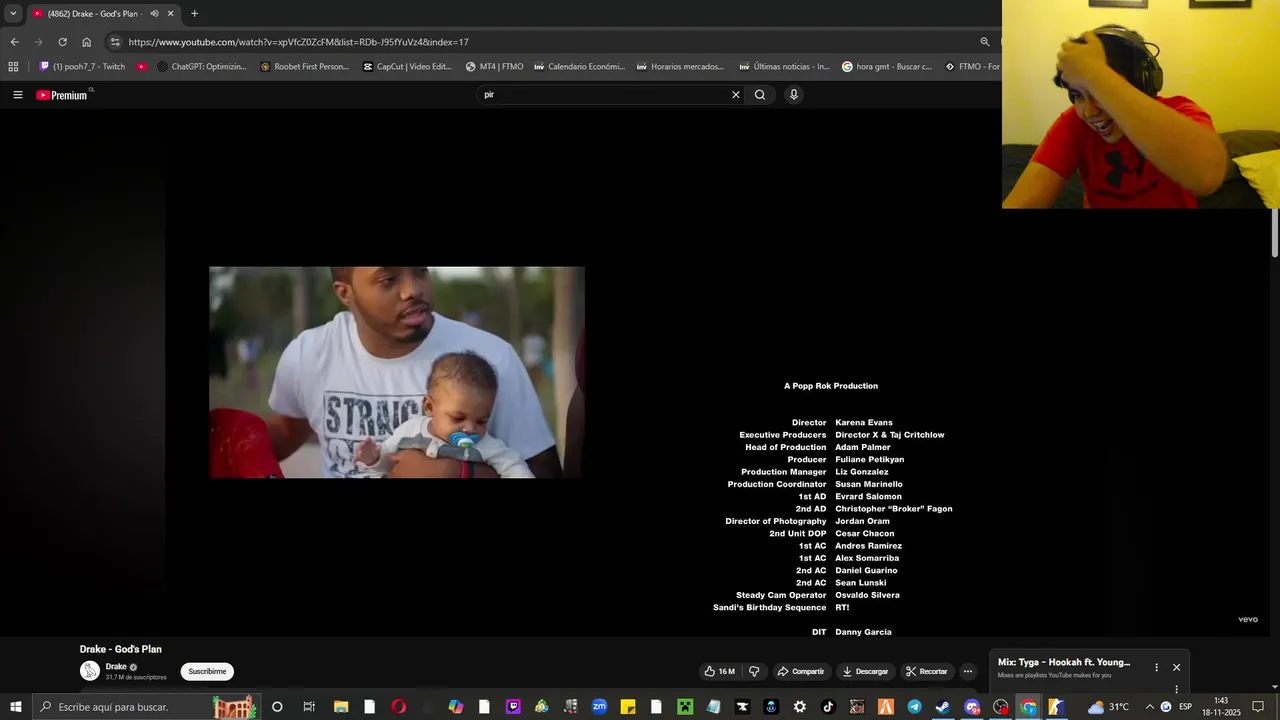1280x720 pixels.
Task: Launch Opera browser from the taskbar
Action: [399, 707]
